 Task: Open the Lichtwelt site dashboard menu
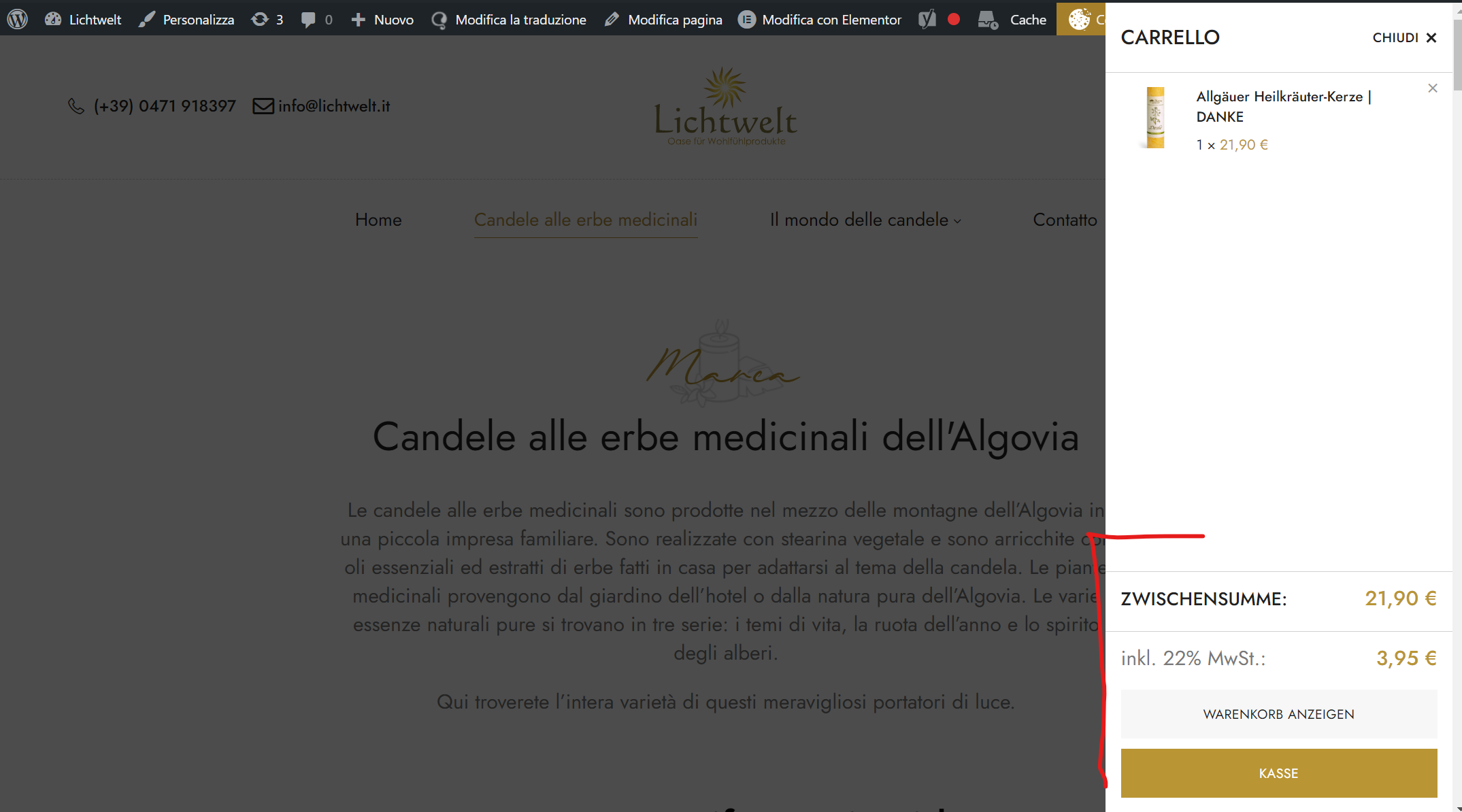pyautogui.click(x=83, y=19)
